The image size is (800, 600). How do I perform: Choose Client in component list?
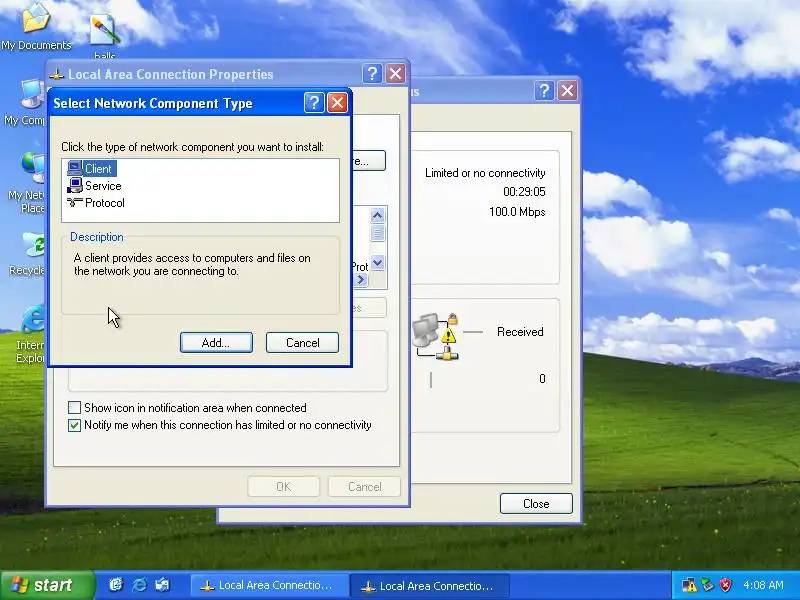pyautogui.click(x=98, y=169)
